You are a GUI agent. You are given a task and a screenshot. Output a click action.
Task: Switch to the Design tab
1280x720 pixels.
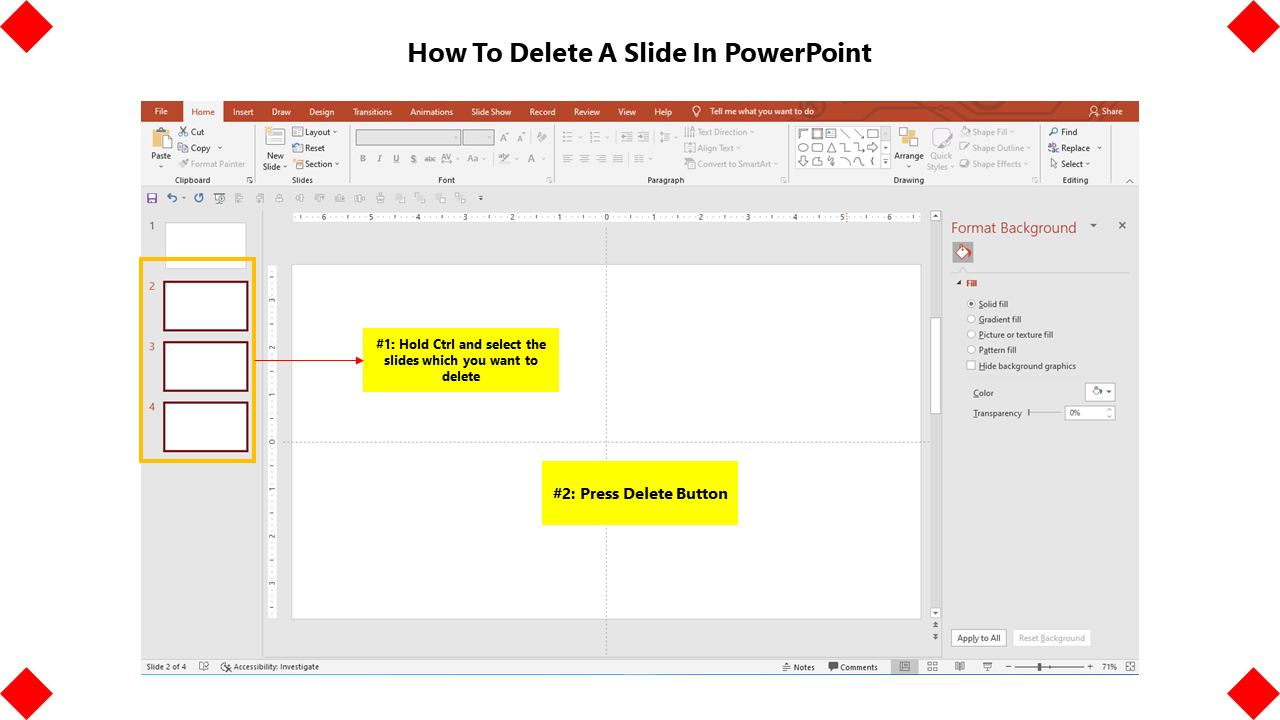click(x=322, y=112)
